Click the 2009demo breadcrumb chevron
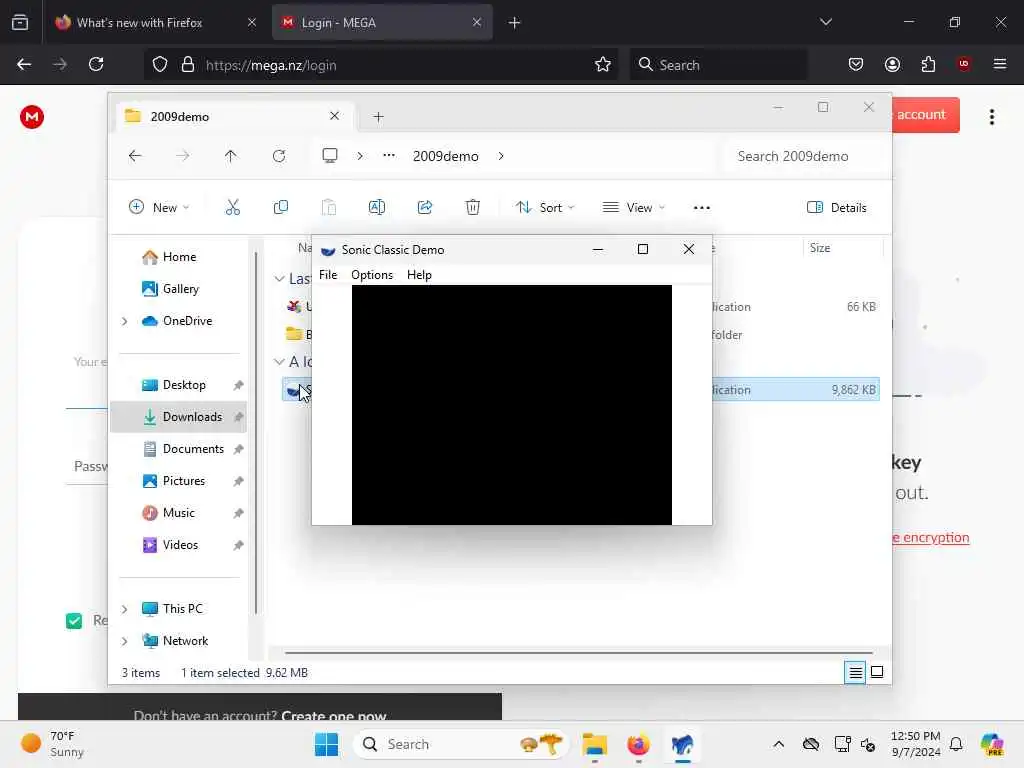The image size is (1024, 768). [501, 156]
